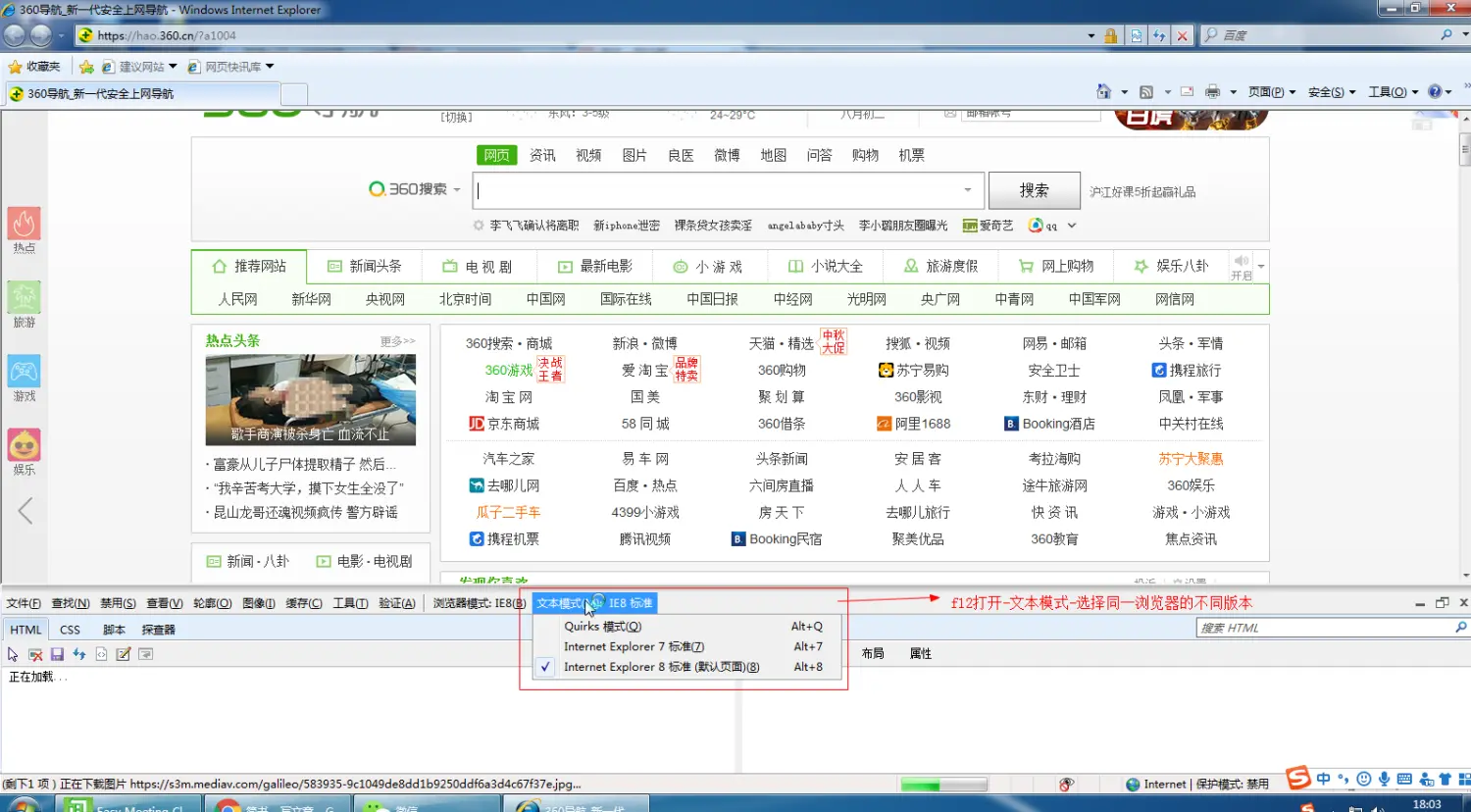The image size is (1471, 812).
Task: Open the 淘宝网 link
Action: coord(509,397)
